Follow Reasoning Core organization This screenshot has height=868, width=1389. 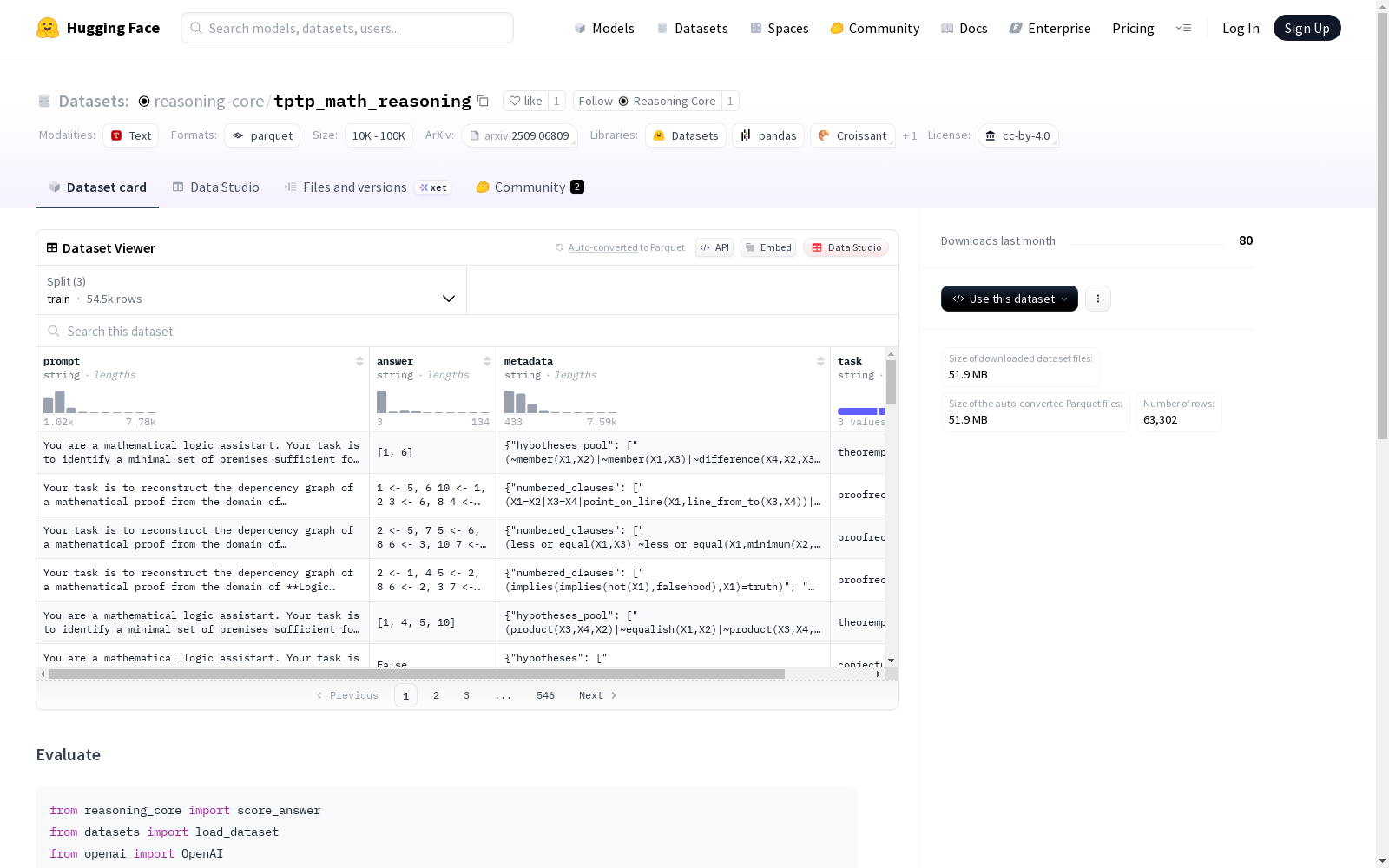pyautogui.click(x=648, y=101)
